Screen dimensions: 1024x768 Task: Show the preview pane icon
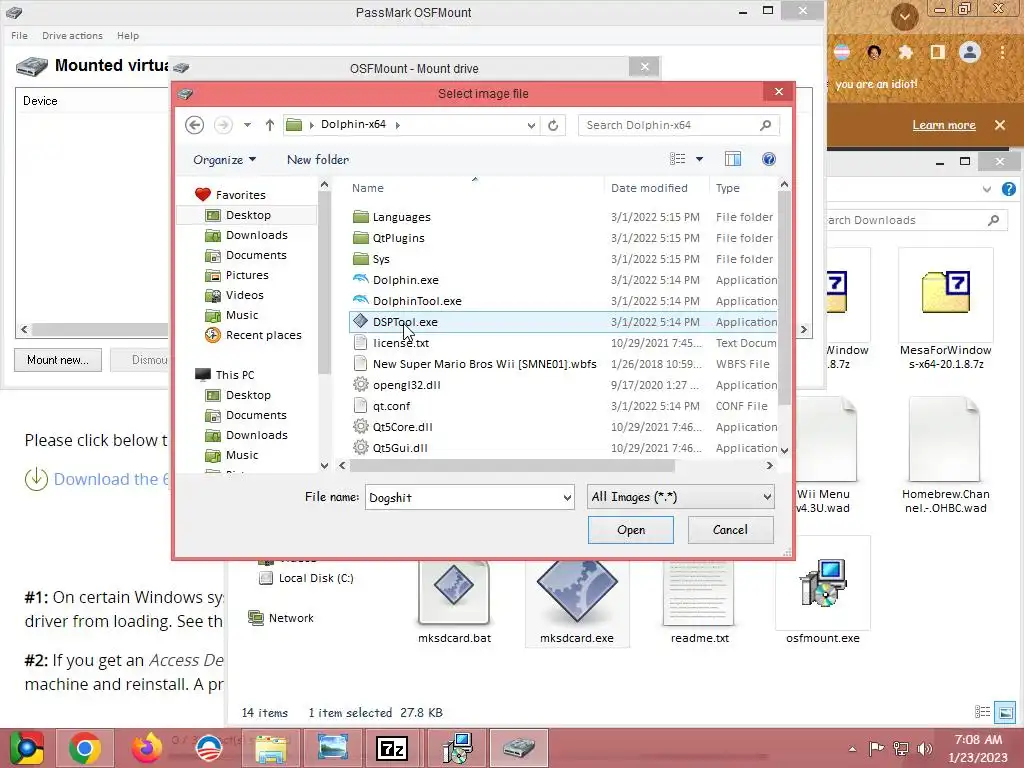tap(733, 159)
